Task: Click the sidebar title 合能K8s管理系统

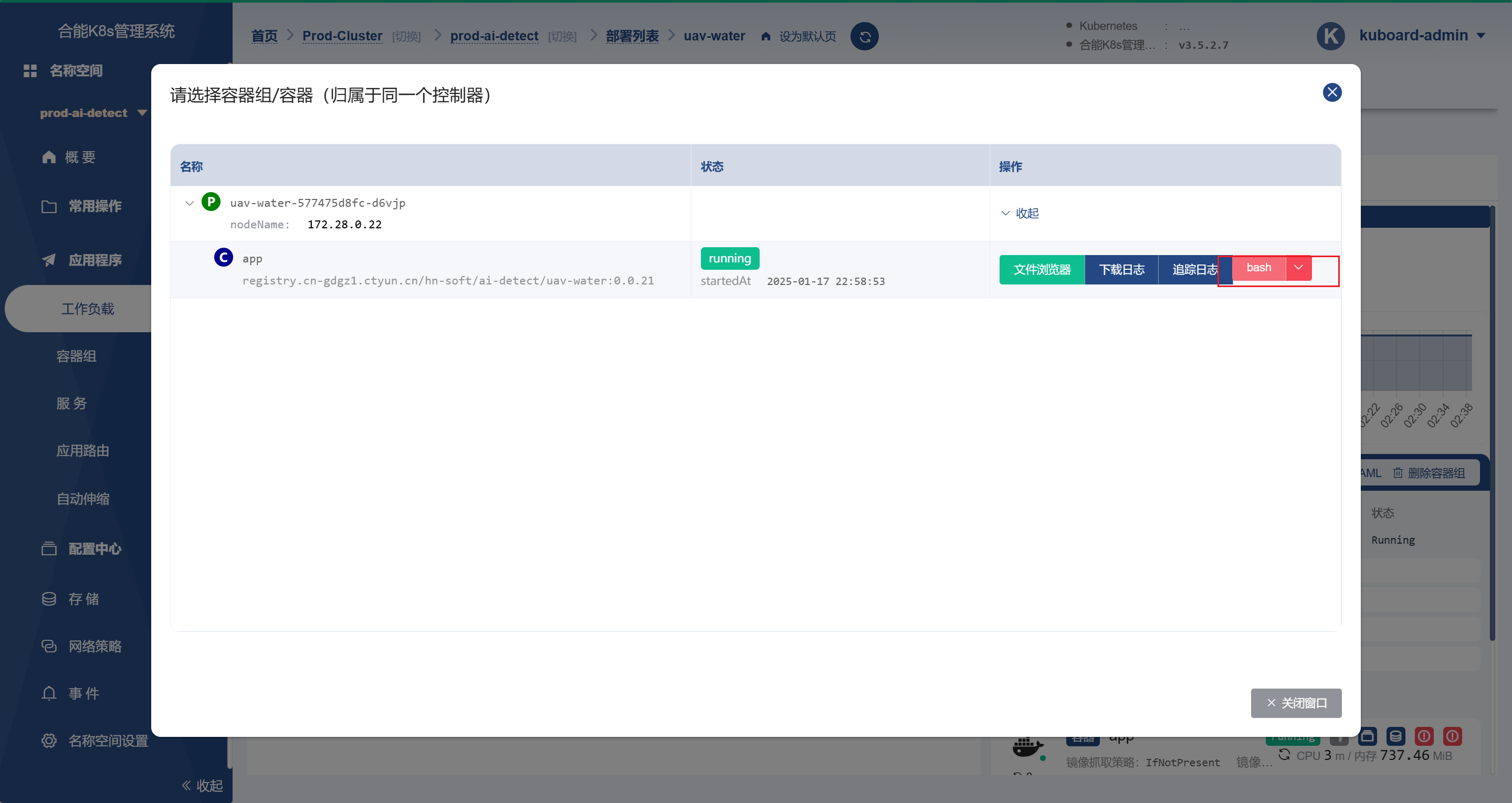Action: click(116, 31)
